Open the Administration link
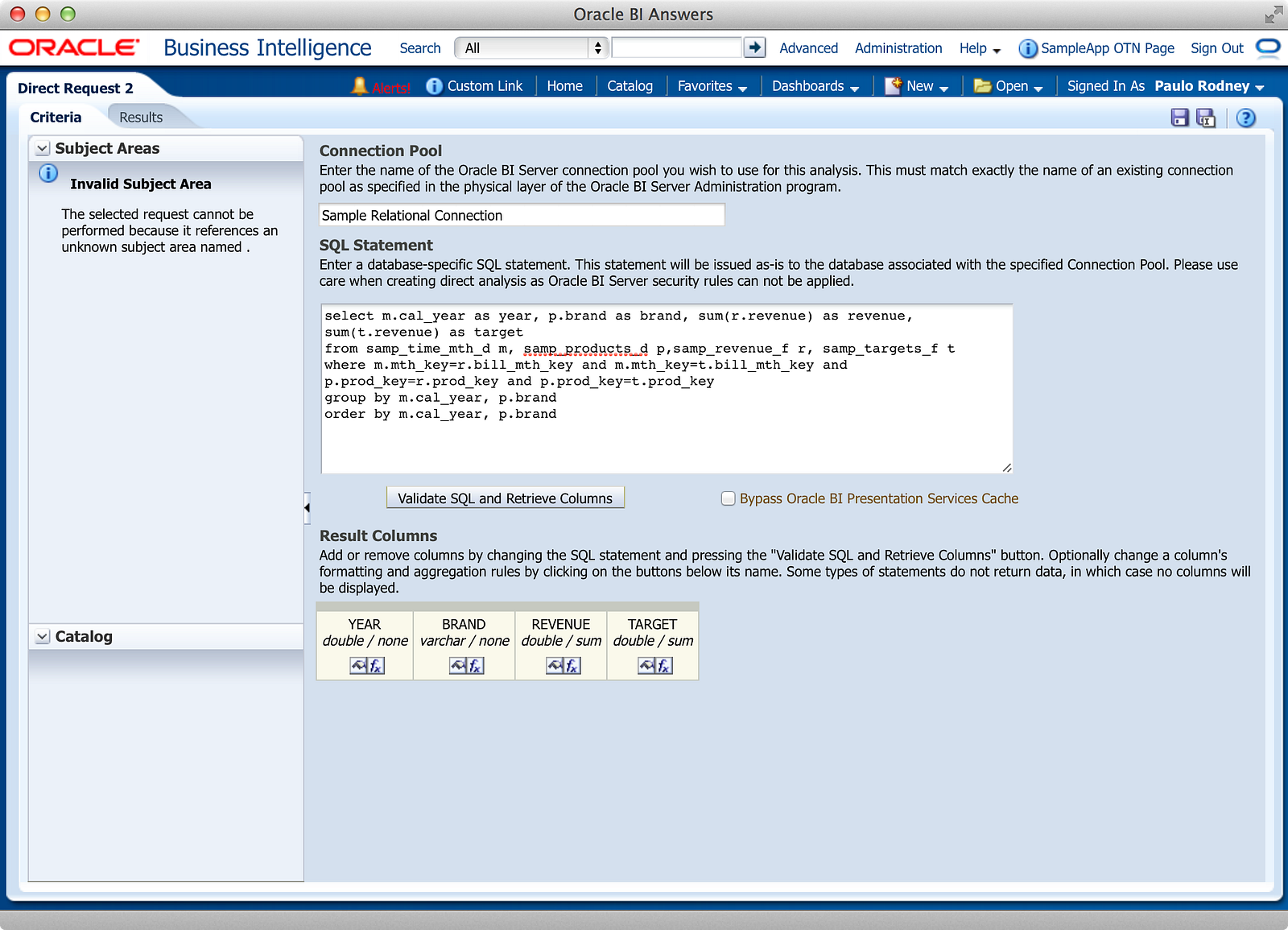 point(898,48)
